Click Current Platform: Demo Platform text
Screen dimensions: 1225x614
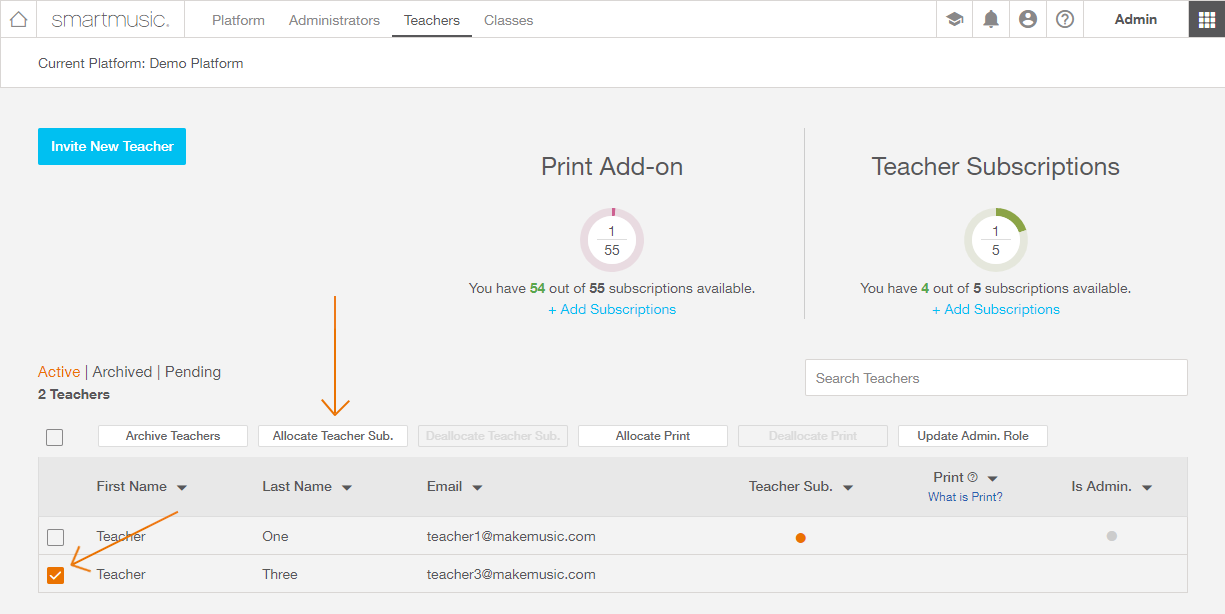[141, 63]
